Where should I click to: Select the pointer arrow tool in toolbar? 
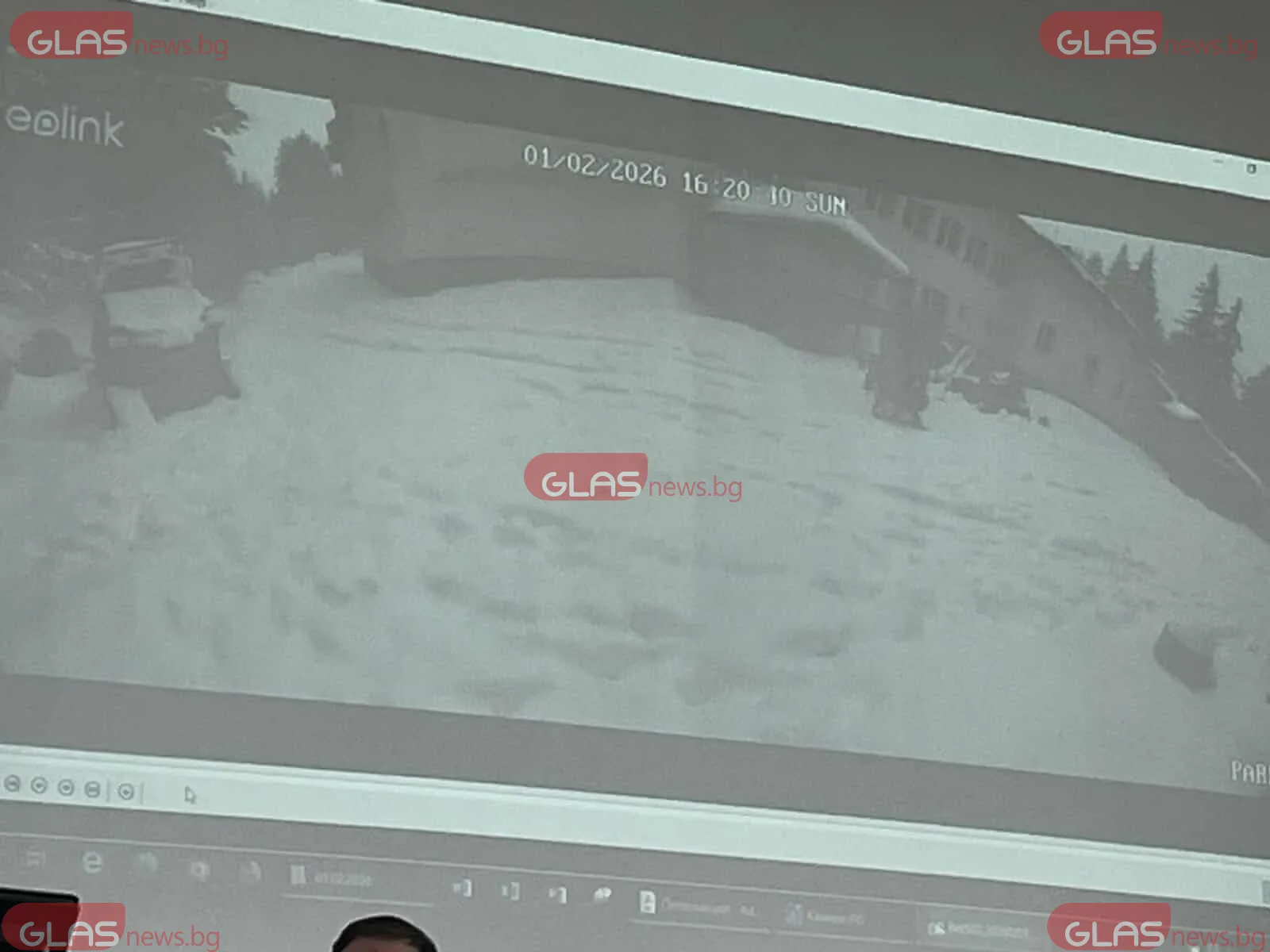[190, 795]
